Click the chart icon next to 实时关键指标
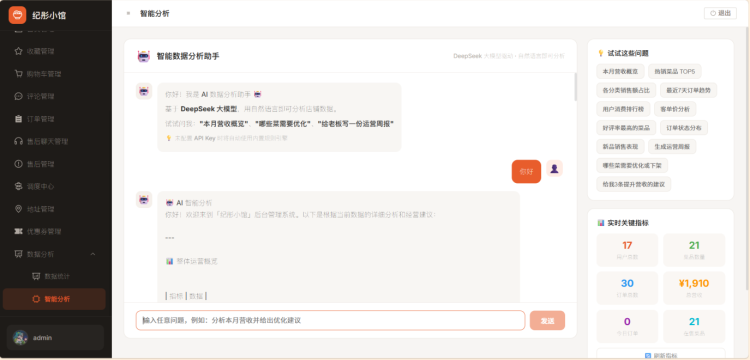 coord(601,223)
